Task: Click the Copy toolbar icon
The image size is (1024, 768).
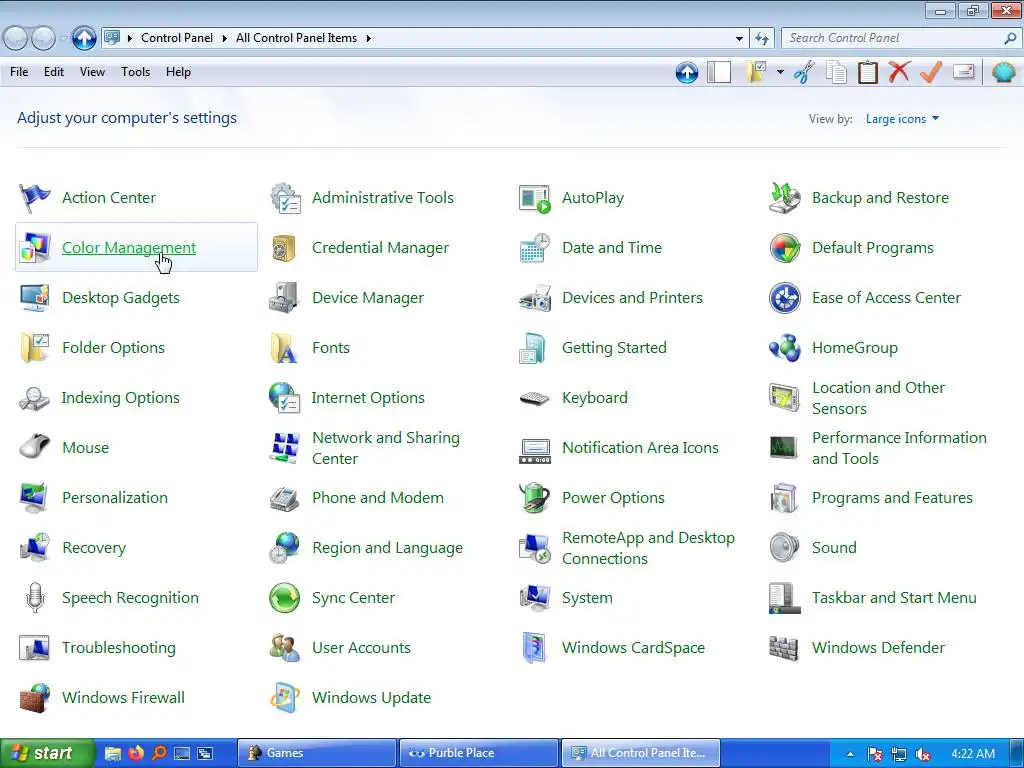Action: [x=836, y=72]
